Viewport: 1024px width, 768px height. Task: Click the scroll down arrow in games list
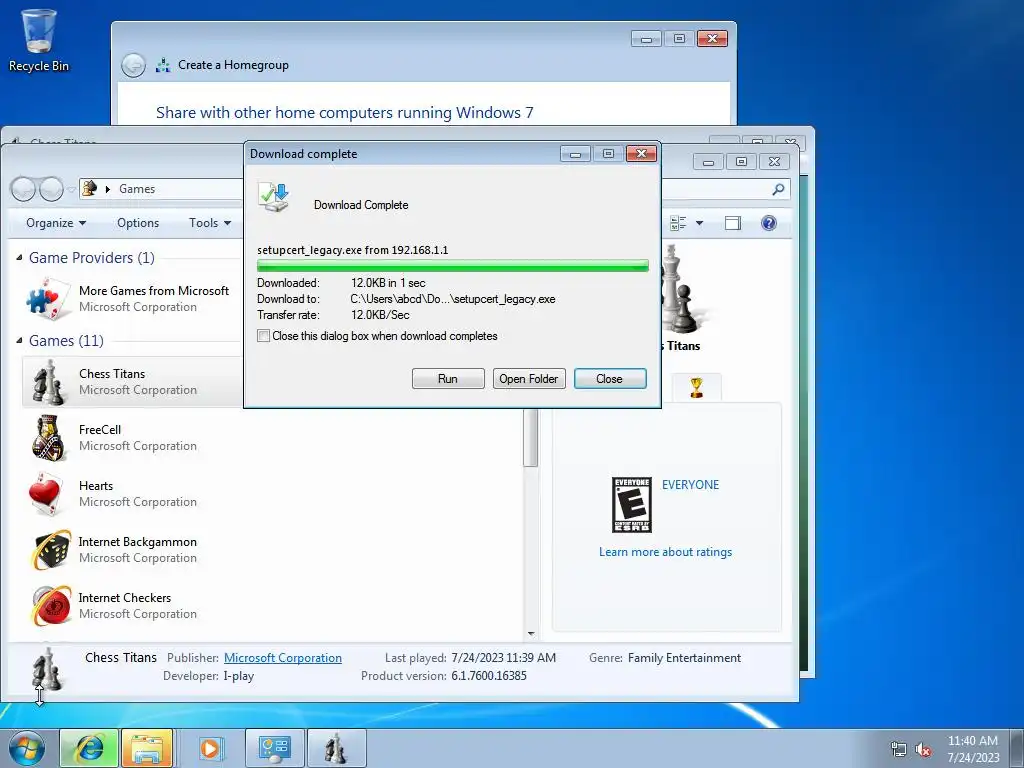[531, 633]
